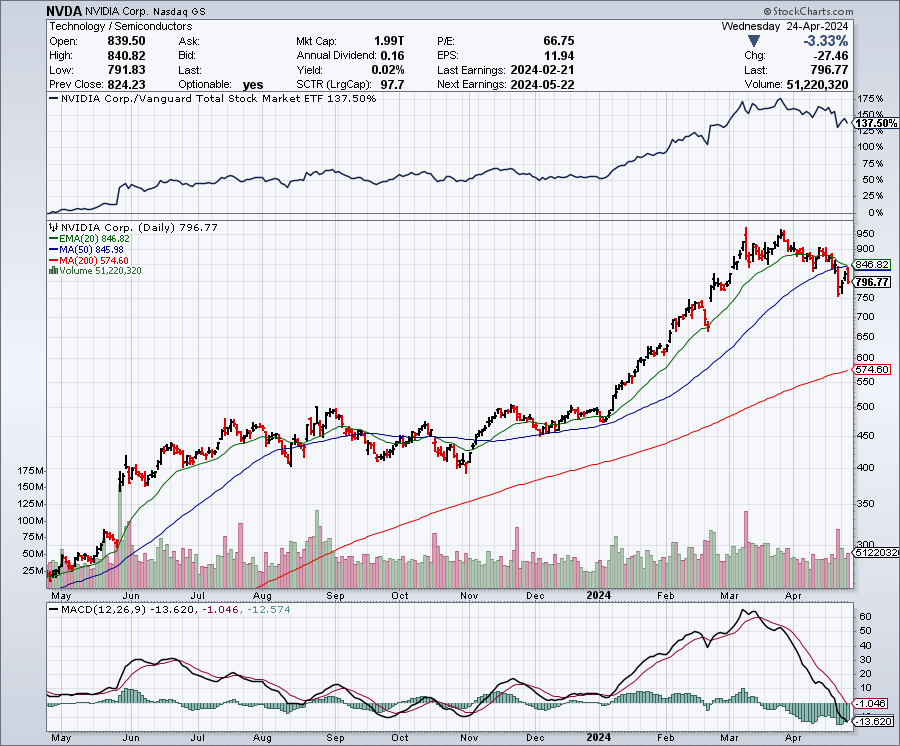The height and width of the screenshot is (746, 900).
Task: Click the MACD(12,26,9) indicator label
Action: (103, 609)
